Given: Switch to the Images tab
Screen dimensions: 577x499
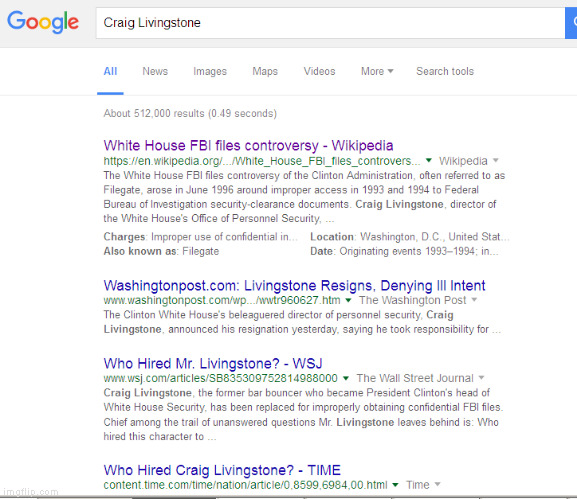Looking at the screenshot, I should click(210, 71).
